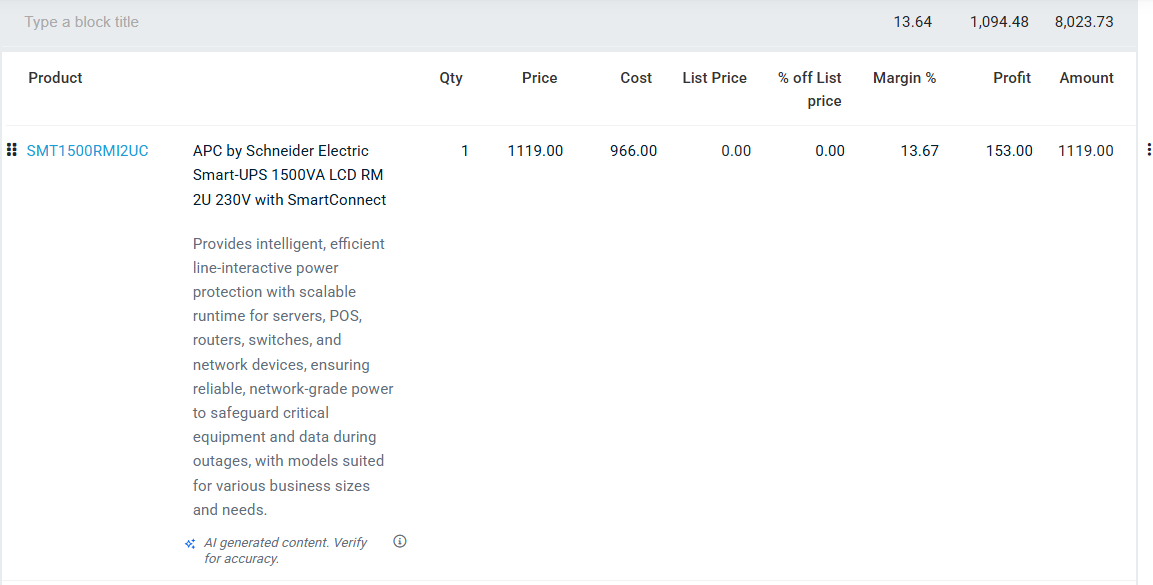Click the Profit value 153.00
Viewport: 1153px width, 585px height.
point(1009,151)
